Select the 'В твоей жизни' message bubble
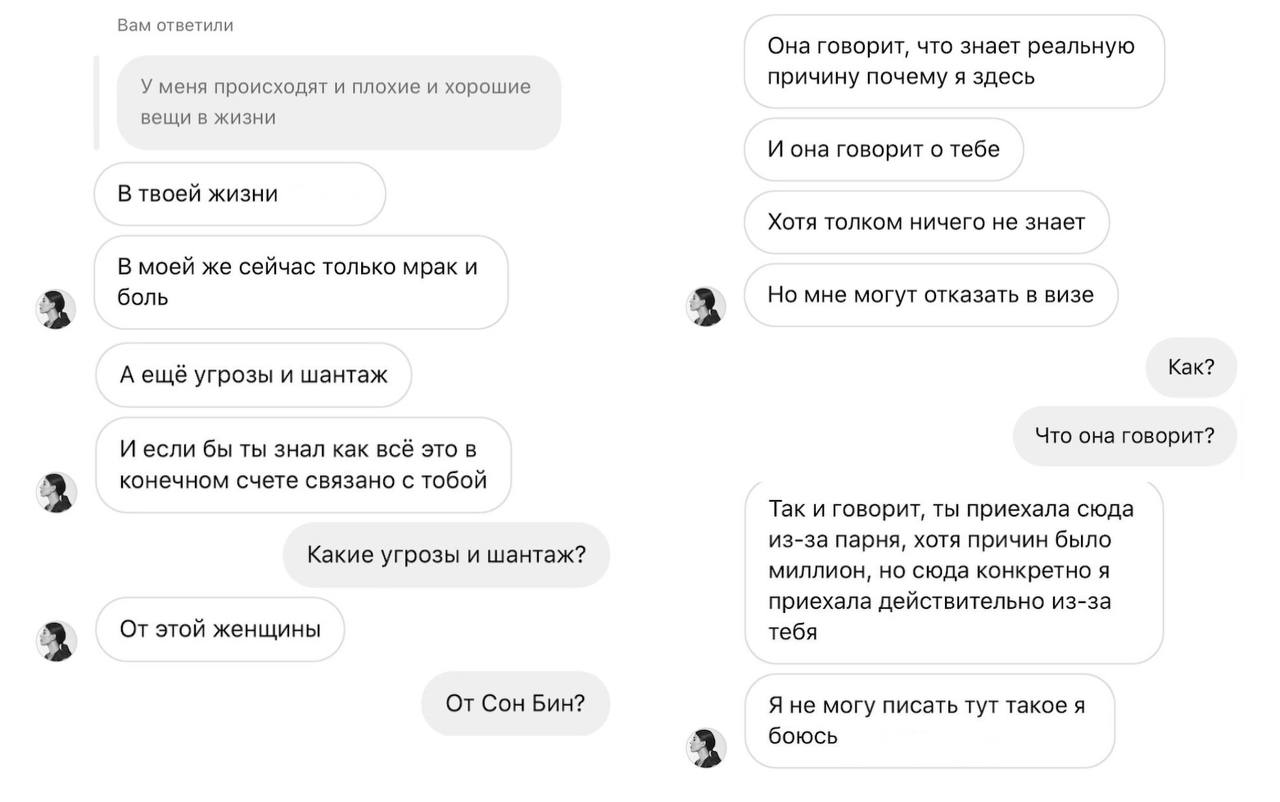This screenshot has height=802, width=1280. 240,194
